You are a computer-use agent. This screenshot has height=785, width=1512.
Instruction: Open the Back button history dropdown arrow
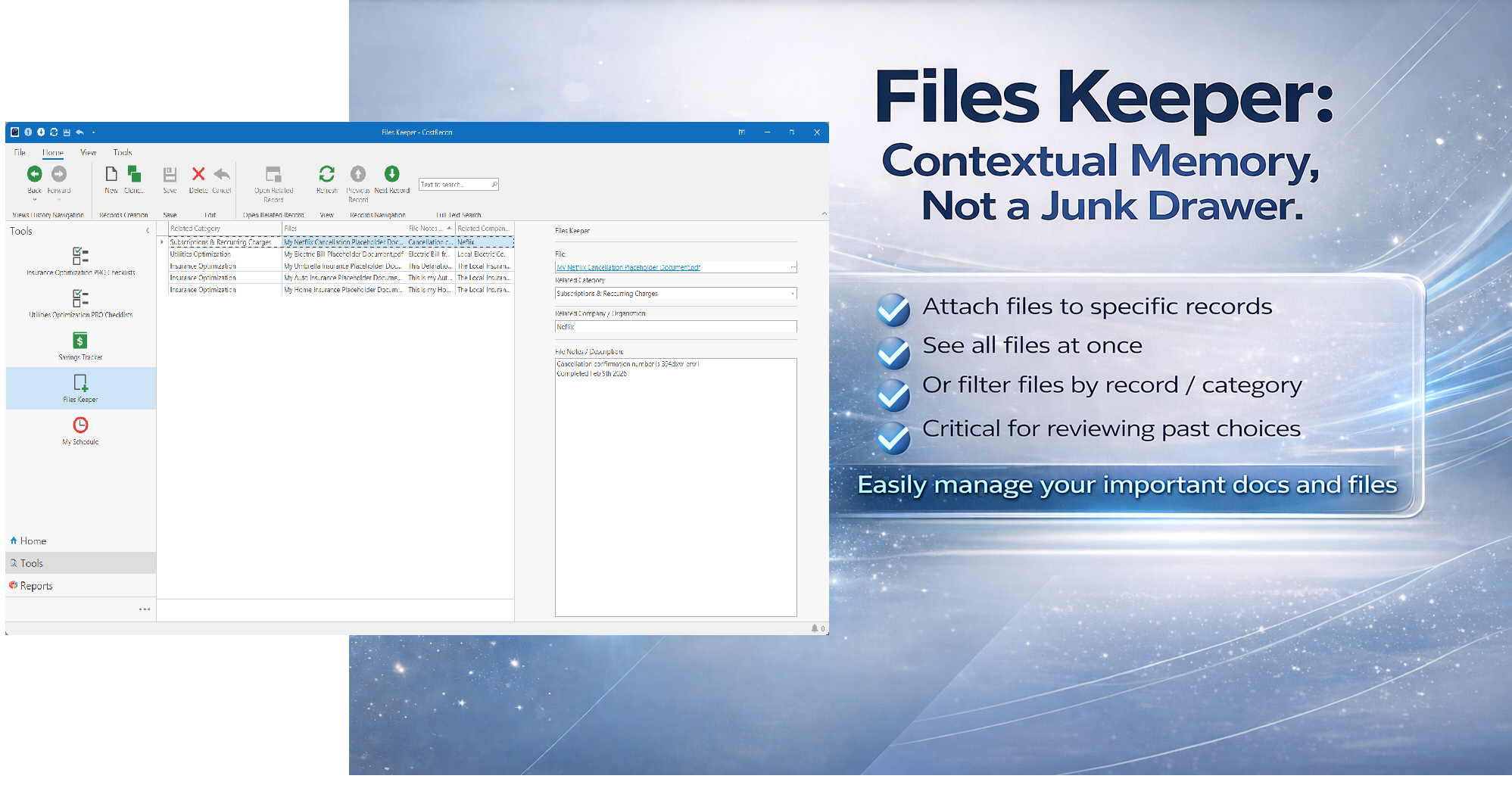[35, 200]
